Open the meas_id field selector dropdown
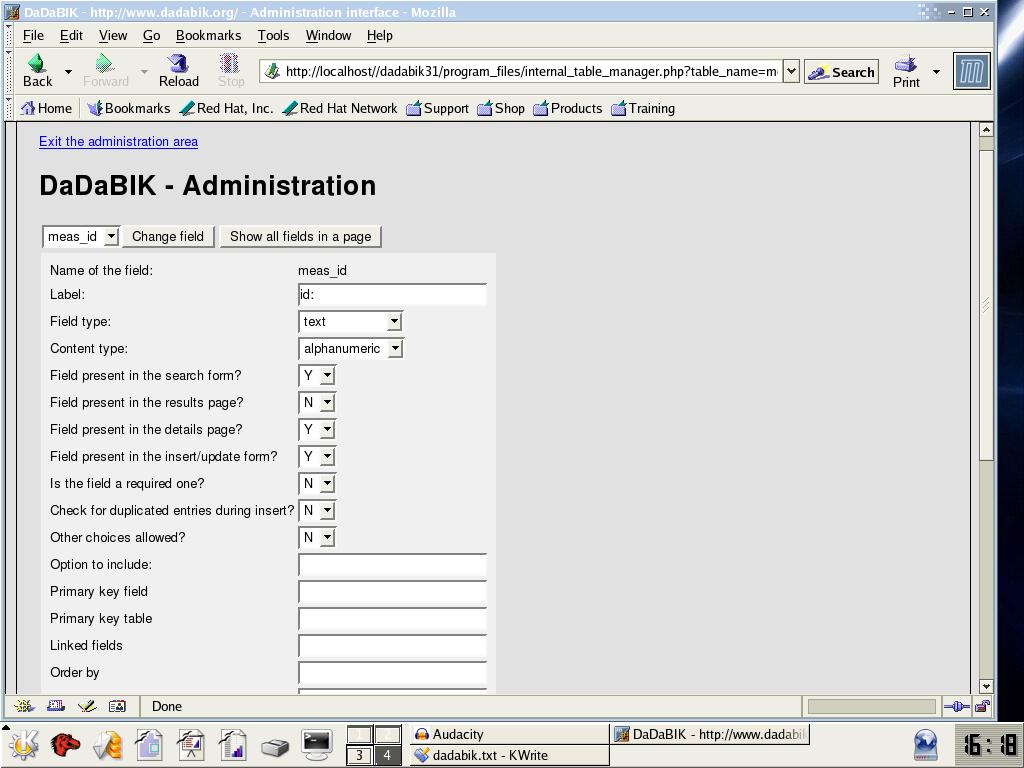 pyautogui.click(x=81, y=236)
